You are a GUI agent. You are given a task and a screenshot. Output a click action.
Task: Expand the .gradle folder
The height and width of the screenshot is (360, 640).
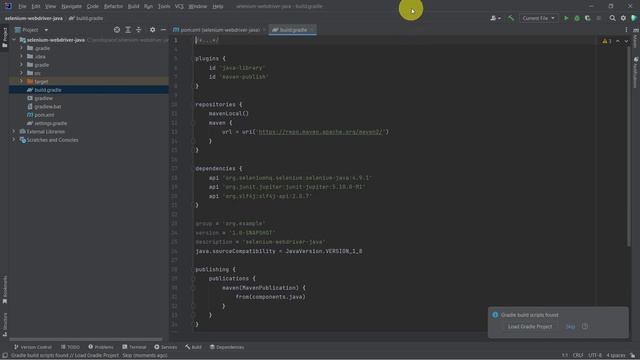(21, 48)
